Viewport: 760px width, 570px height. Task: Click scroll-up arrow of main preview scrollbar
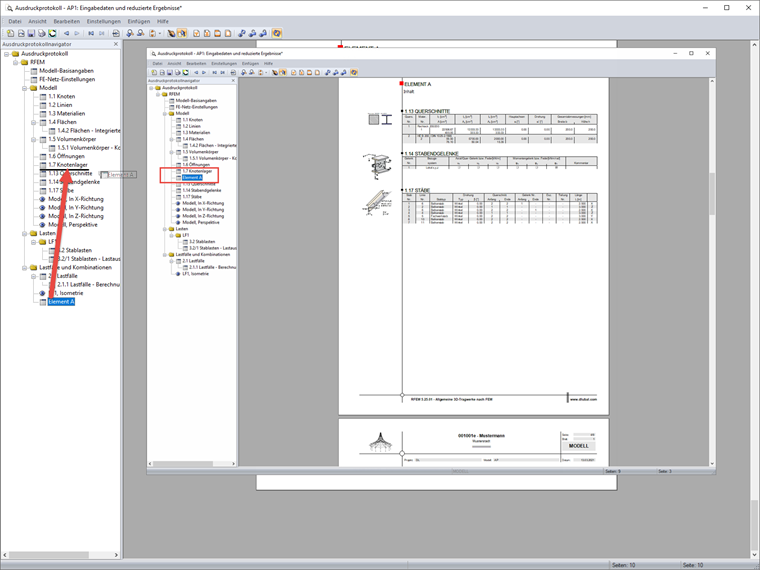click(755, 45)
